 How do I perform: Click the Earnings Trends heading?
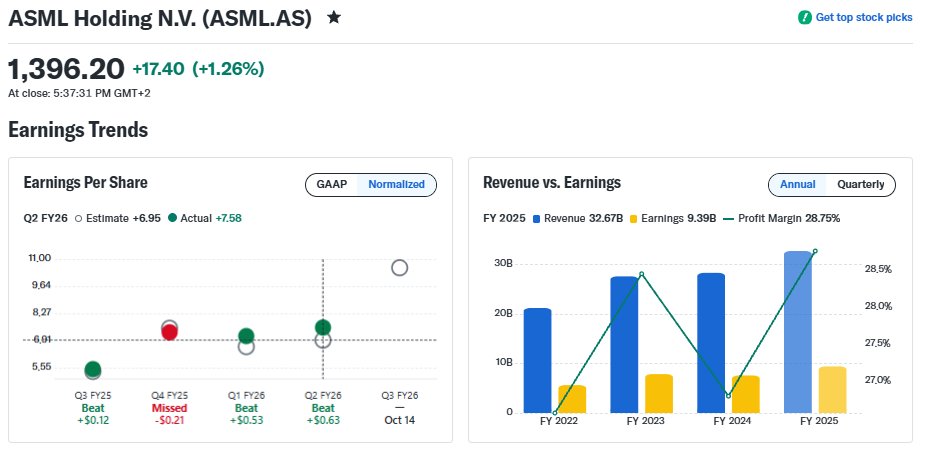(78, 129)
